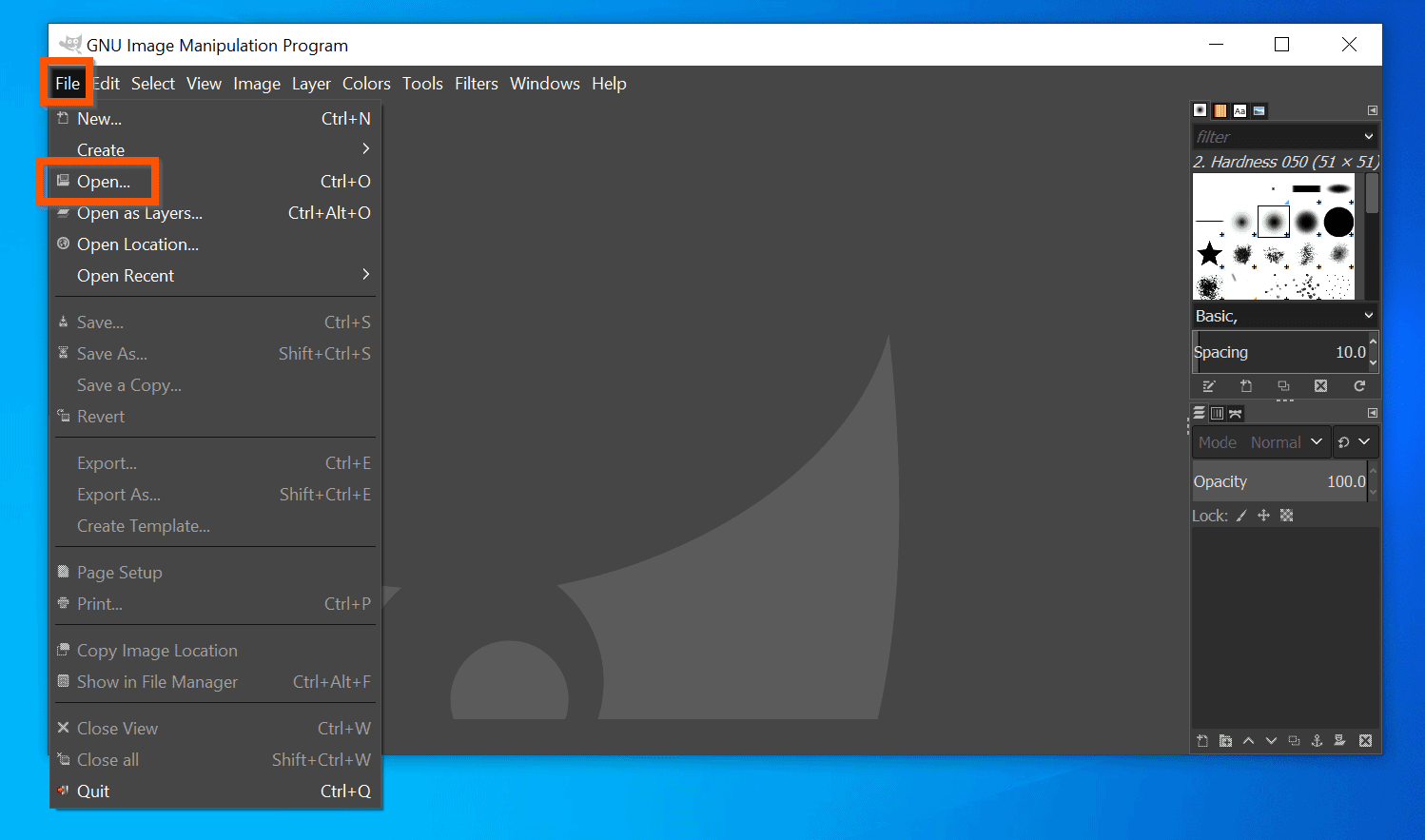Screen dimensions: 1425x840
Task: Open the brush category dropdown showing Basic
Action: coord(1285,315)
